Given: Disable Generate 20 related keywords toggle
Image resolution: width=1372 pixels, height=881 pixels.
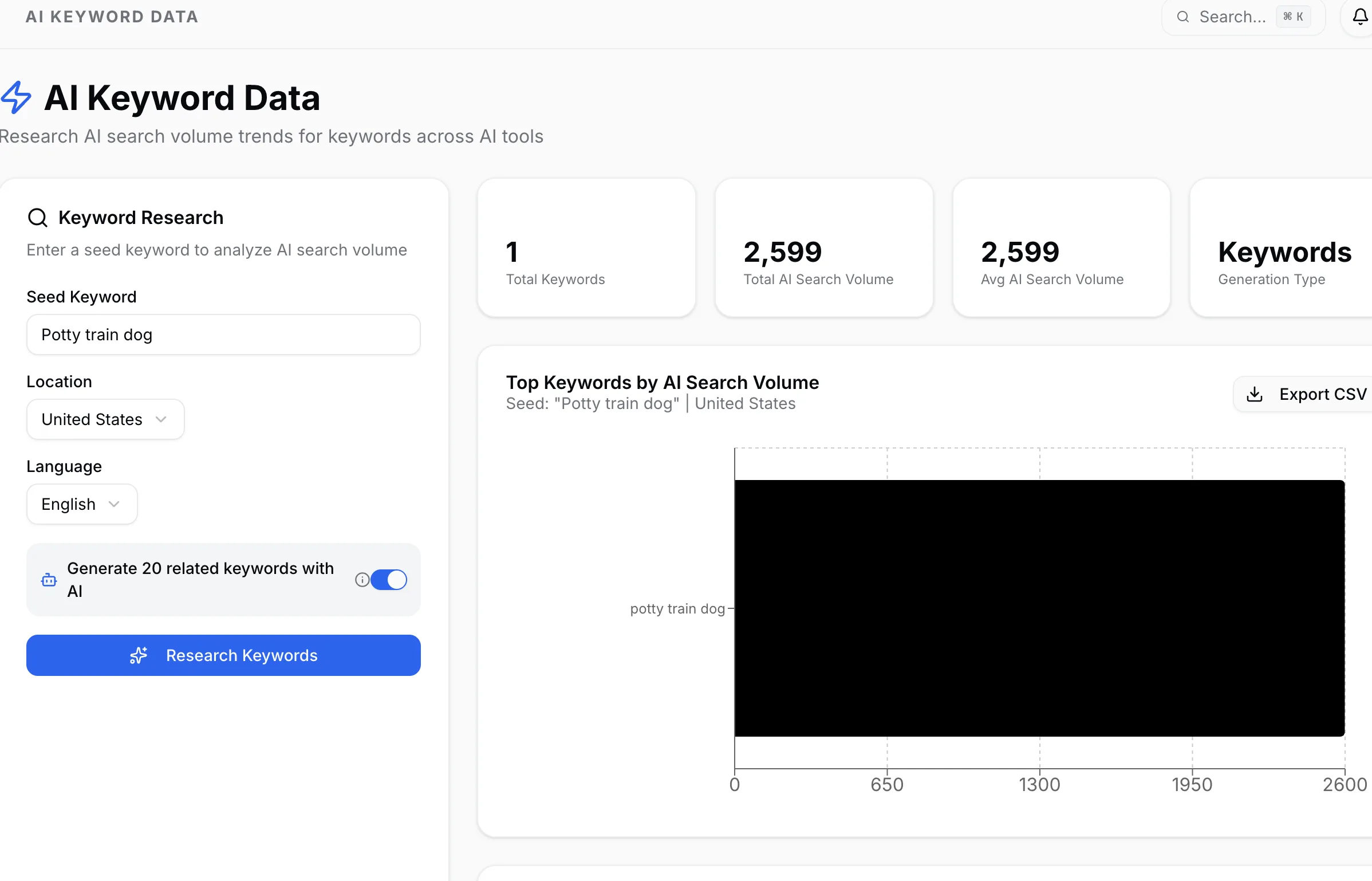Looking at the screenshot, I should 389,580.
